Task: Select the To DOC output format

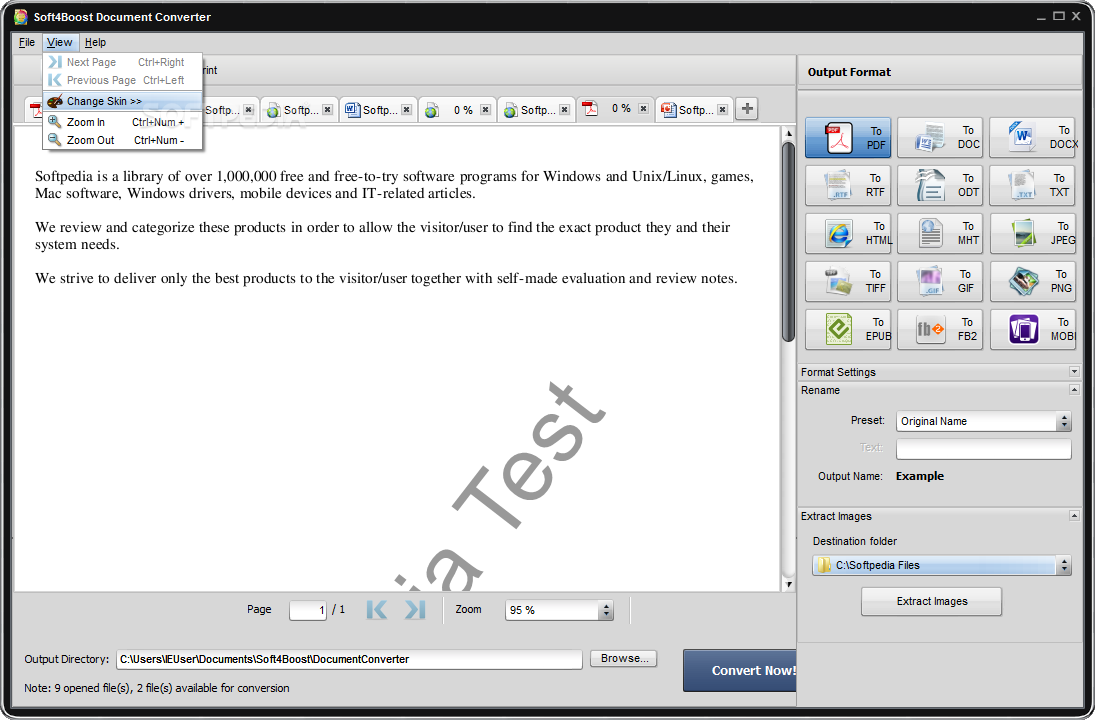Action: click(x=940, y=138)
